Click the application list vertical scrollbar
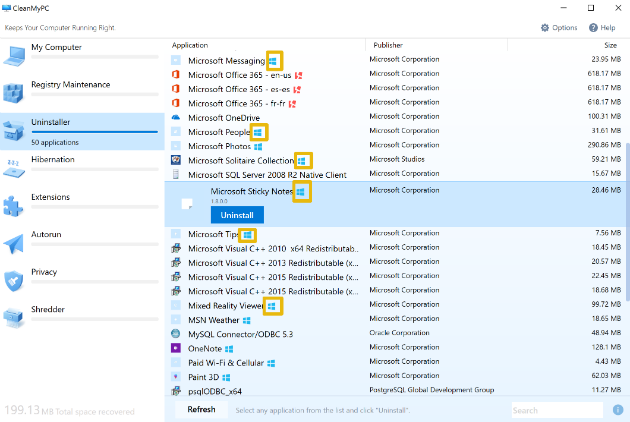This screenshot has width=630, height=422. pos(628,221)
